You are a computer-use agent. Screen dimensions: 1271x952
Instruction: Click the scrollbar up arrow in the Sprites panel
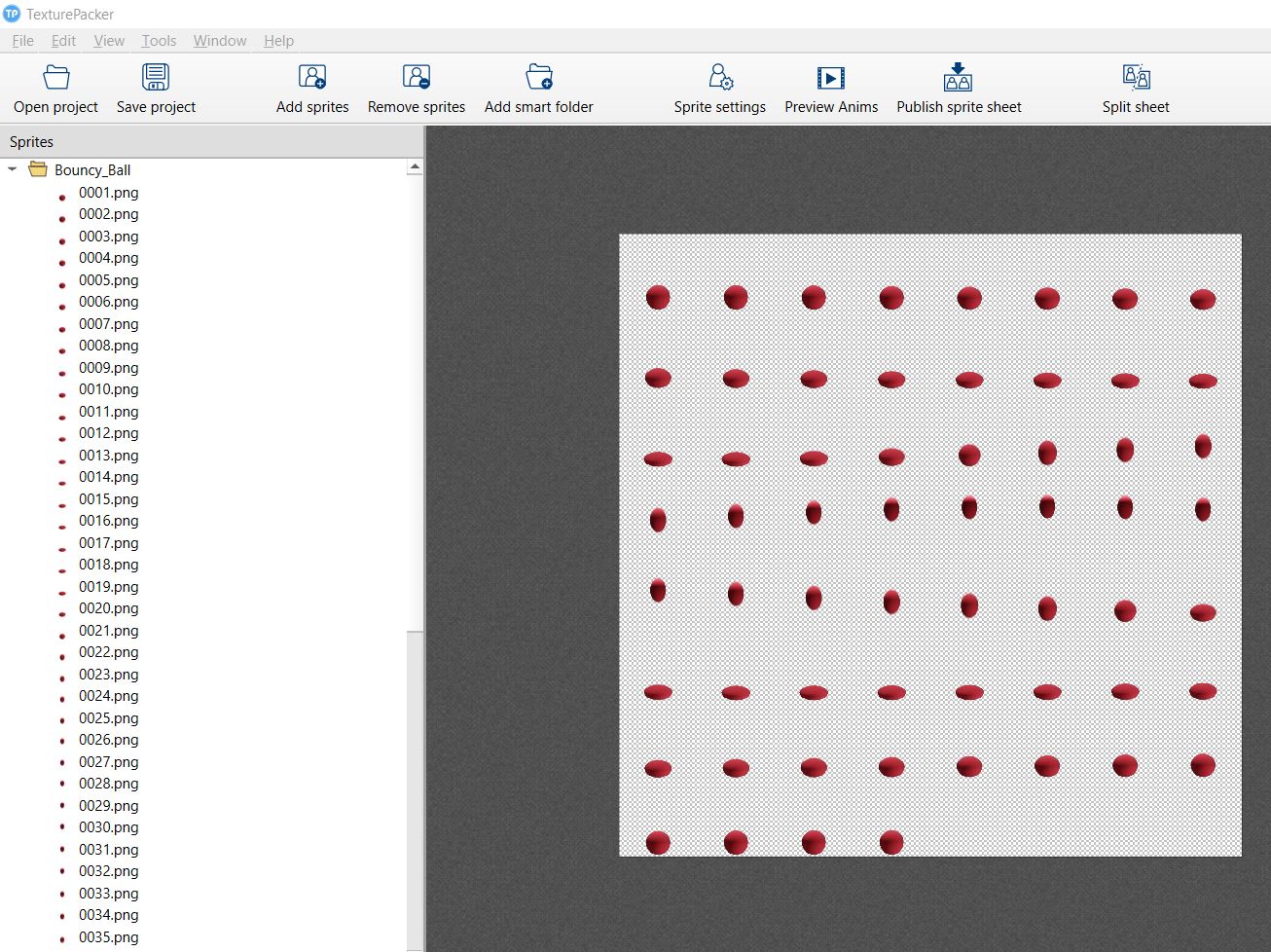tap(416, 165)
